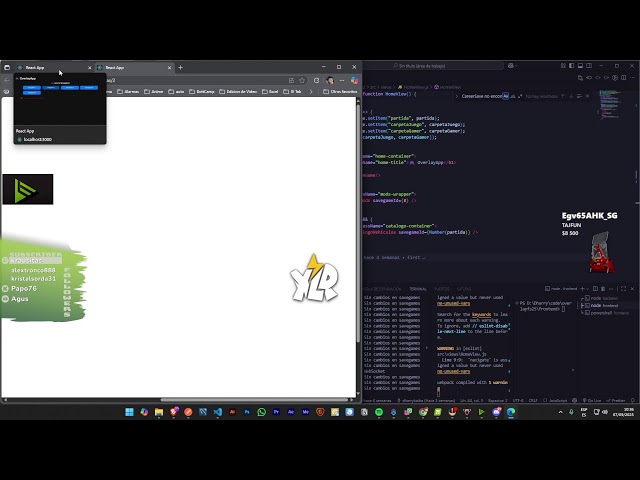This screenshot has height=480, width=640.
Task: Open the new terminal launch profile dropdown
Action: click(588, 289)
